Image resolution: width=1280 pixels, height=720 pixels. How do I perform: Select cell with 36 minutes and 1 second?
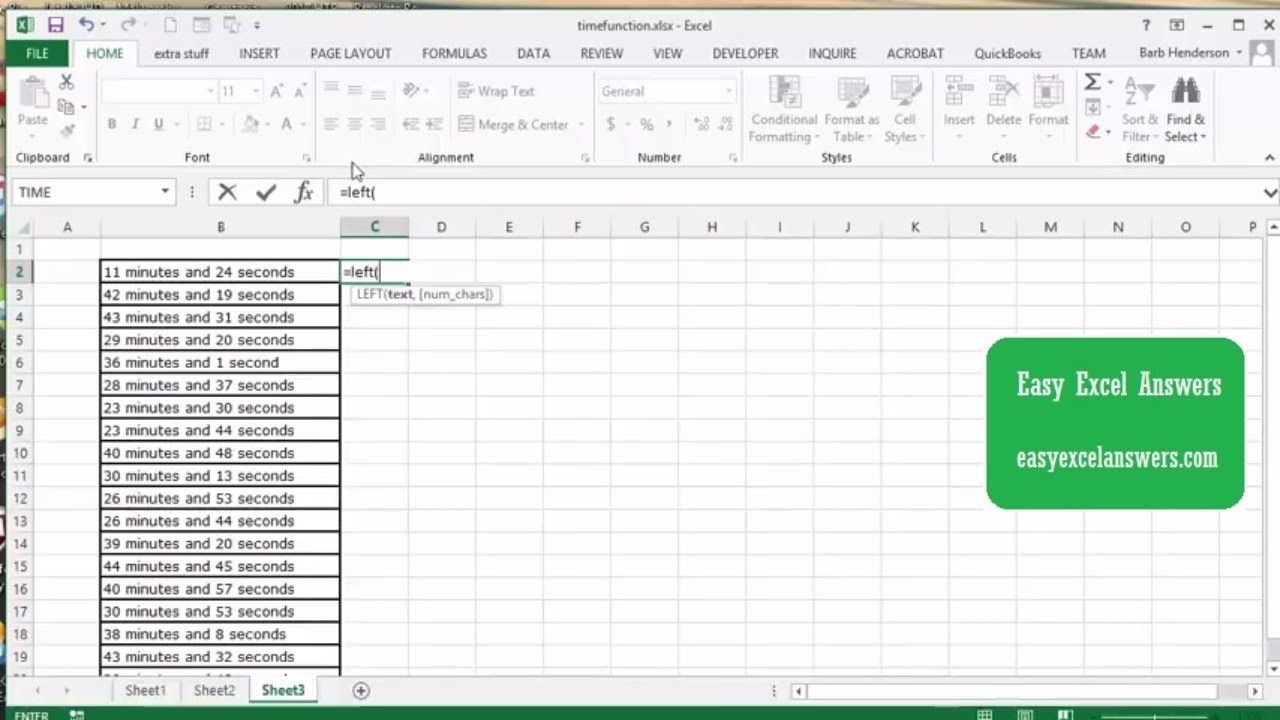[220, 362]
